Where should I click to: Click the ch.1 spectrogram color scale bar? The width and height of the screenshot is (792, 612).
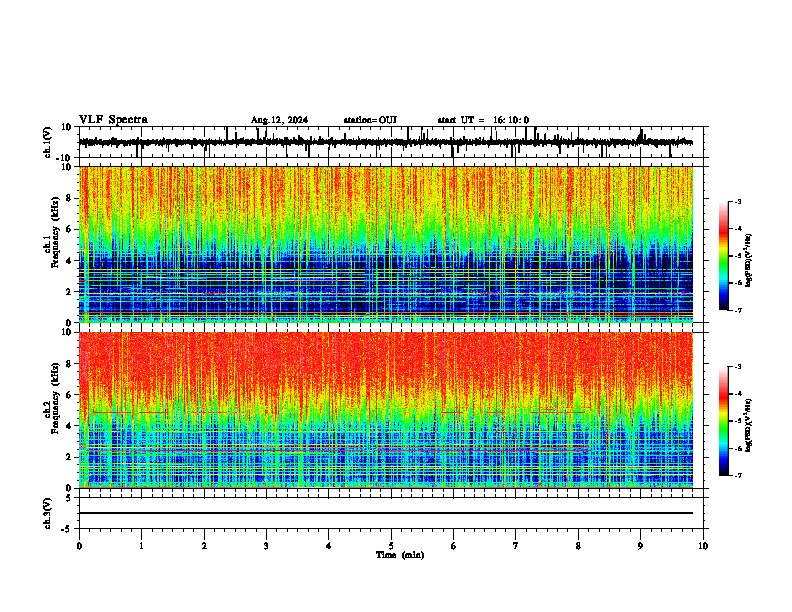tap(724, 256)
